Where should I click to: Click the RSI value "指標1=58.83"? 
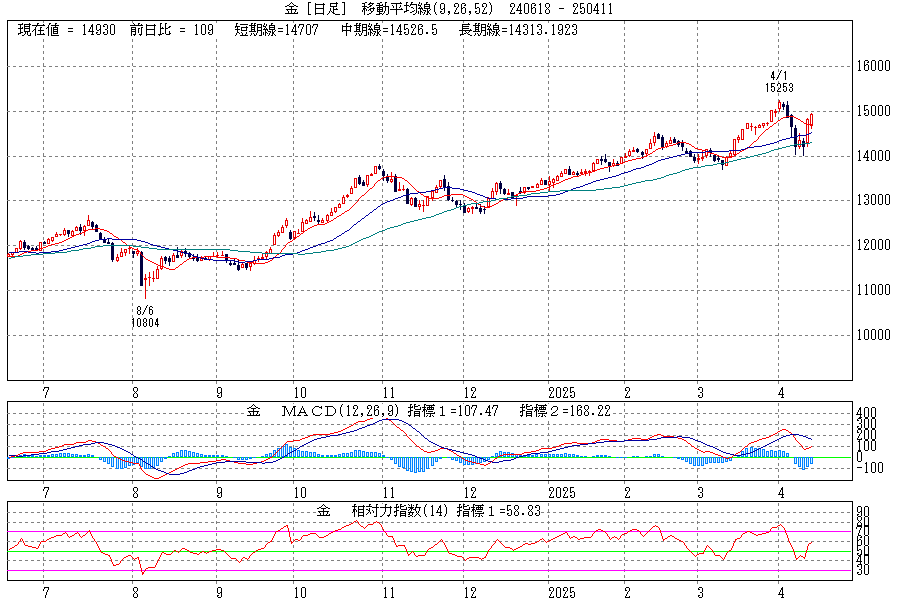coord(499,511)
